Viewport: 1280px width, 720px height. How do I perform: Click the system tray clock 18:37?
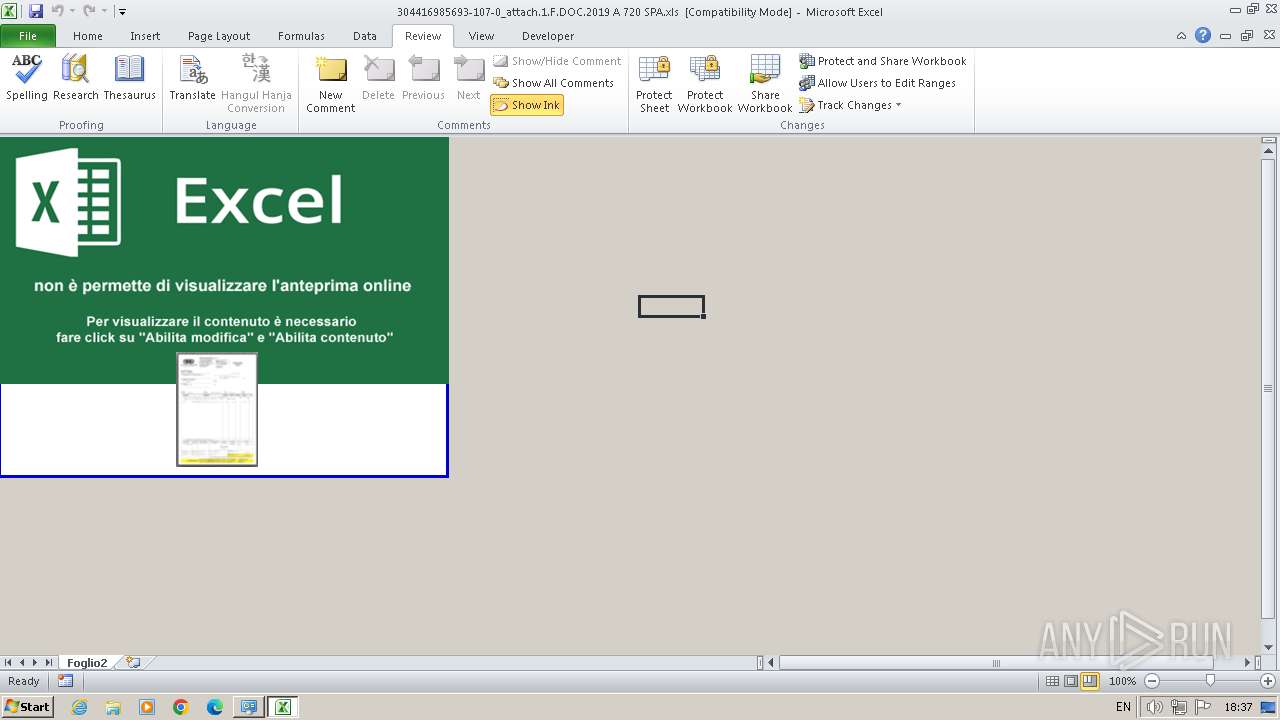click(1238, 707)
